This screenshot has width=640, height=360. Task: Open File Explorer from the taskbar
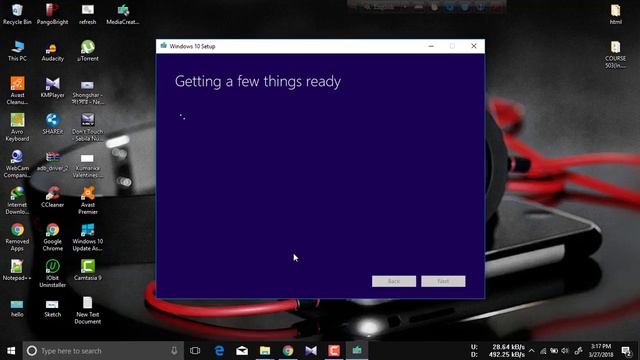pos(265,351)
